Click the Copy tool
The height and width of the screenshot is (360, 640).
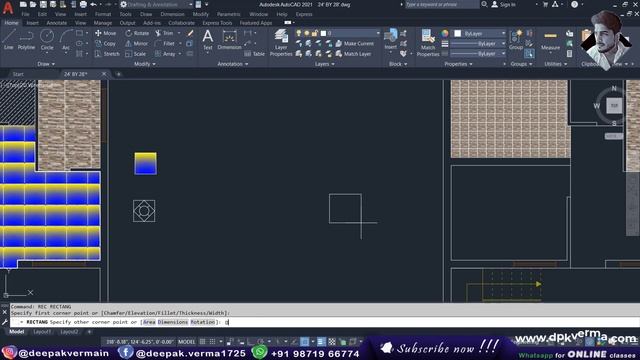[x=105, y=43]
